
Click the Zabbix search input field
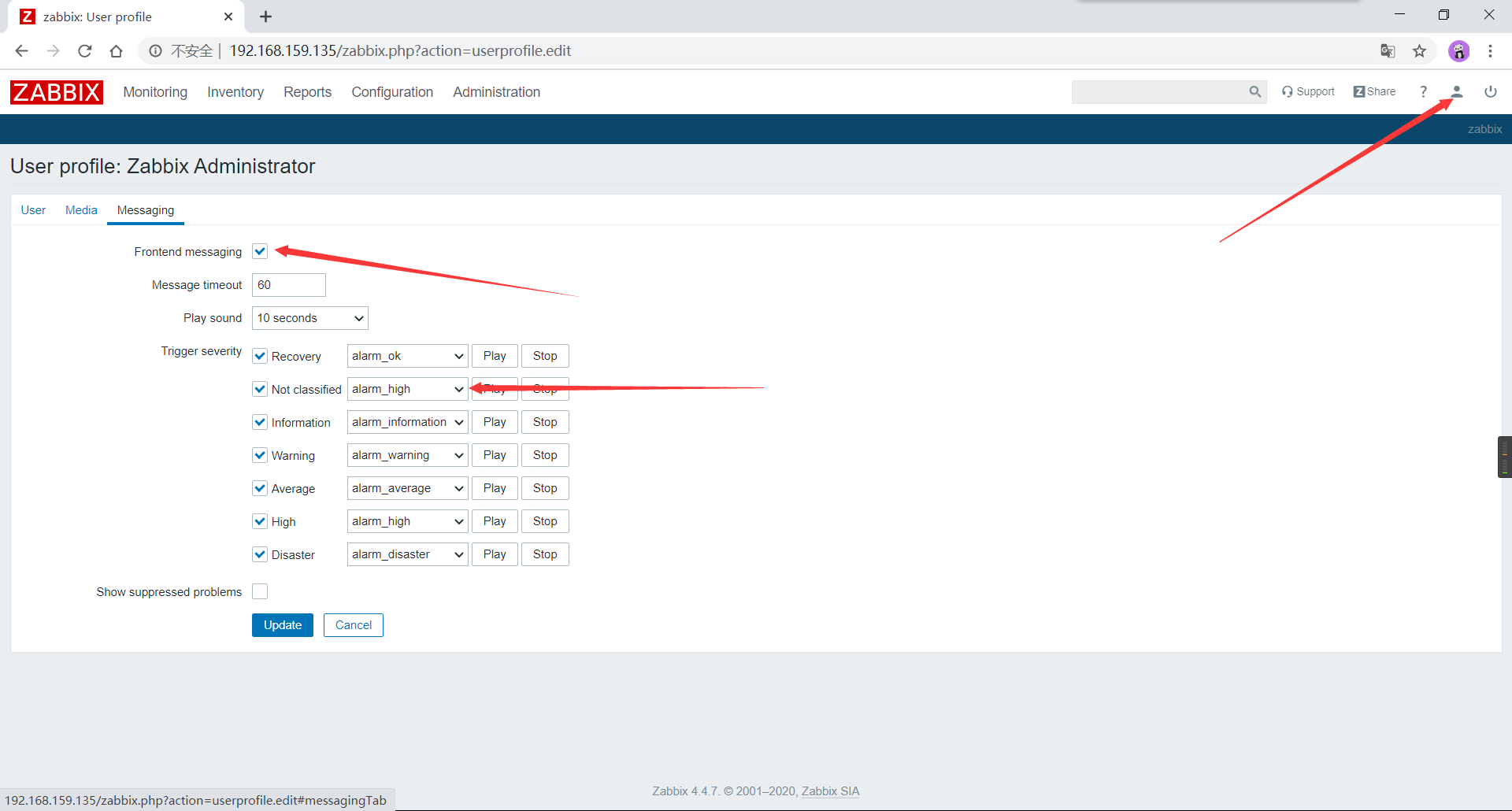pos(1159,92)
